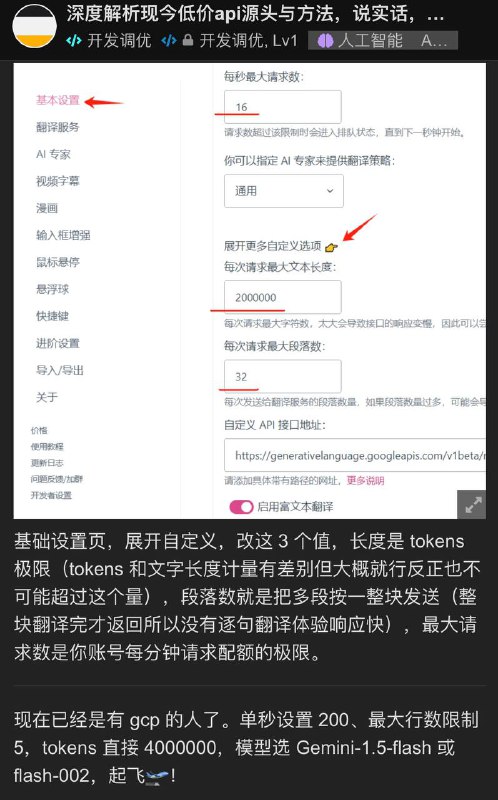Open 视频字幕 settings in the sidebar
The height and width of the screenshot is (800, 498).
tap(58, 181)
